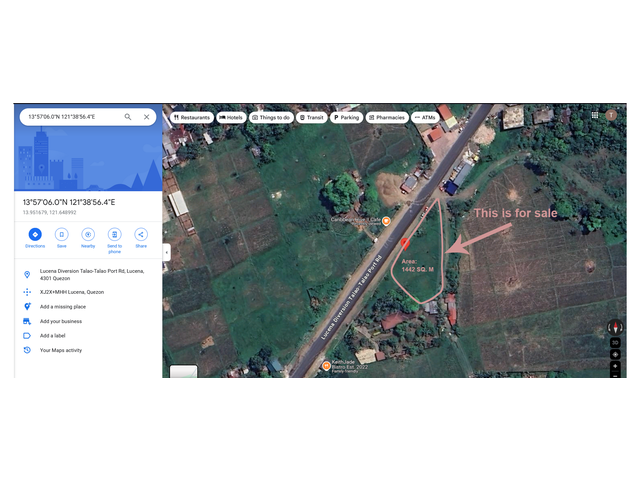Open Nearby places search
This screenshot has height=480, width=640.
tap(88, 234)
